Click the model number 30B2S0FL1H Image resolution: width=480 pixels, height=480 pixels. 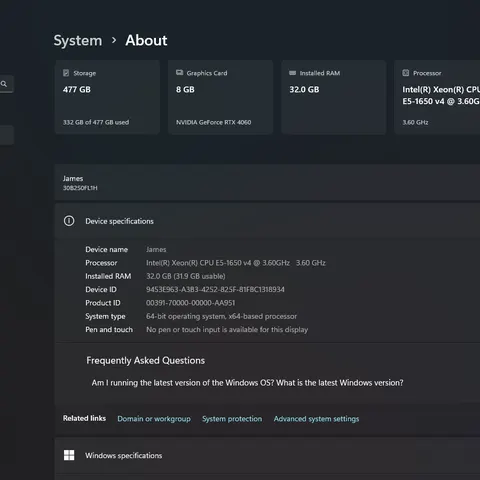[x=80, y=188]
